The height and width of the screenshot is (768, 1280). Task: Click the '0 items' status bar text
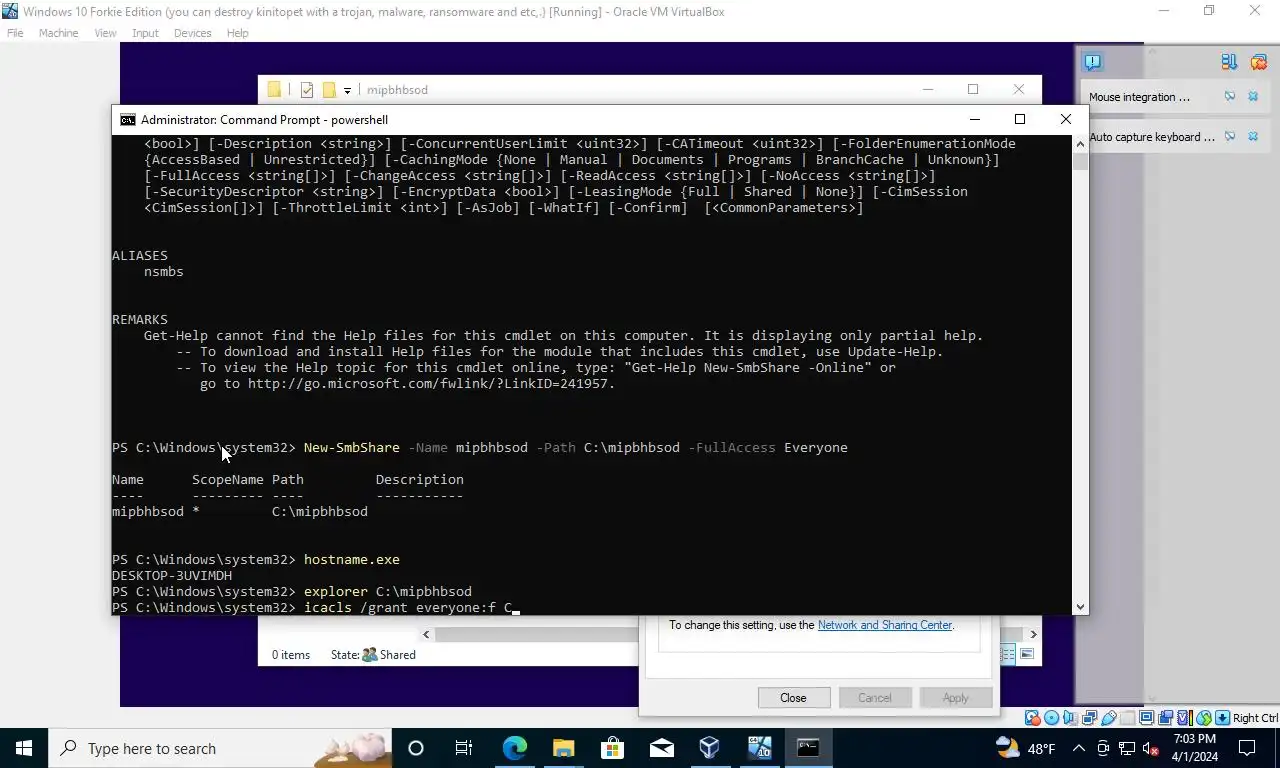pyautogui.click(x=291, y=655)
